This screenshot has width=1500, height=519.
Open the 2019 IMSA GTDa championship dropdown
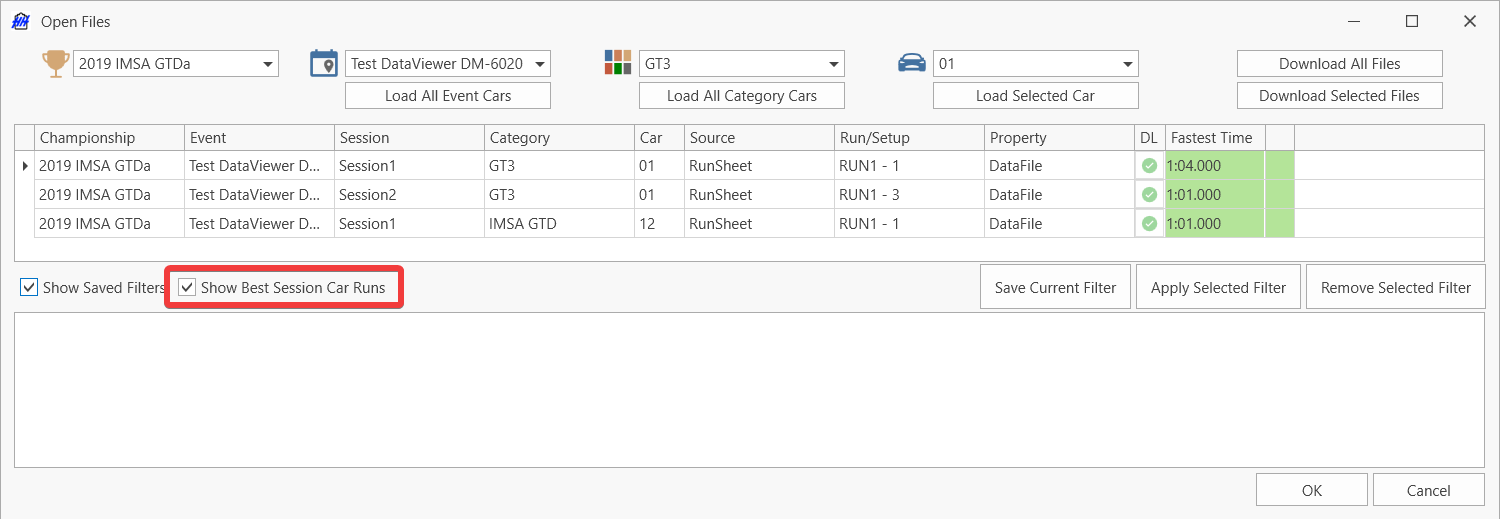tap(268, 64)
